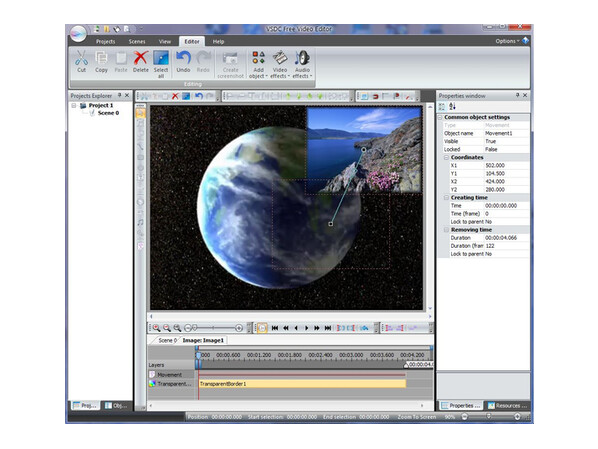Switch to the Scene 0 timeline tab
The image size is (598, 449).
coord(167,340)
